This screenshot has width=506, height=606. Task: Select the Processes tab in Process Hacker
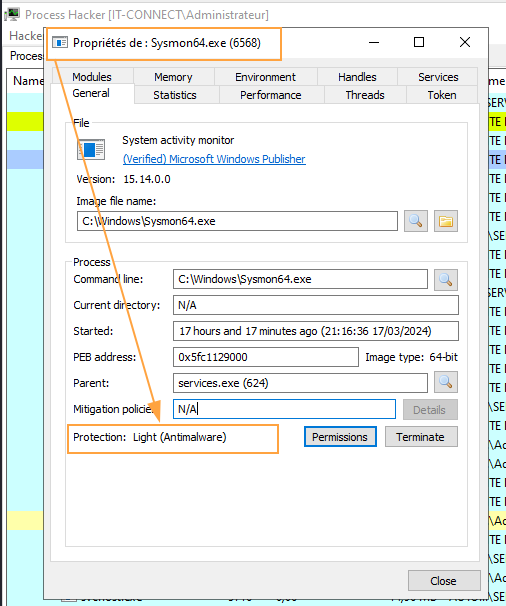coord(26,56)
